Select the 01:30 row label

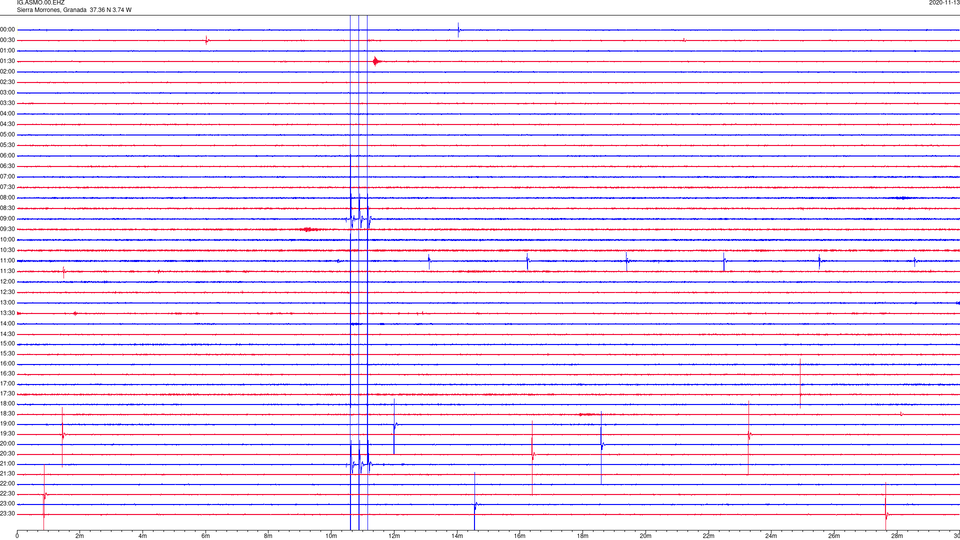point(8,61)
